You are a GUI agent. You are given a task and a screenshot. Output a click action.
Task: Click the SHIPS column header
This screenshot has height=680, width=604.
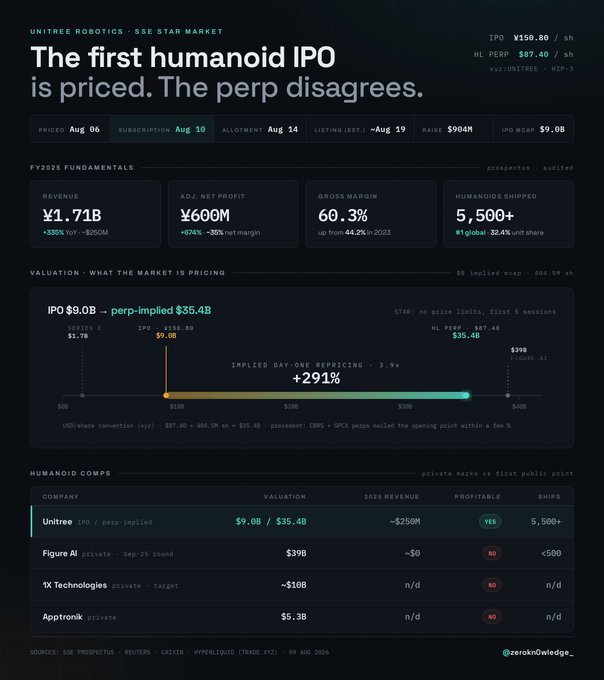[x=549, y=497]
